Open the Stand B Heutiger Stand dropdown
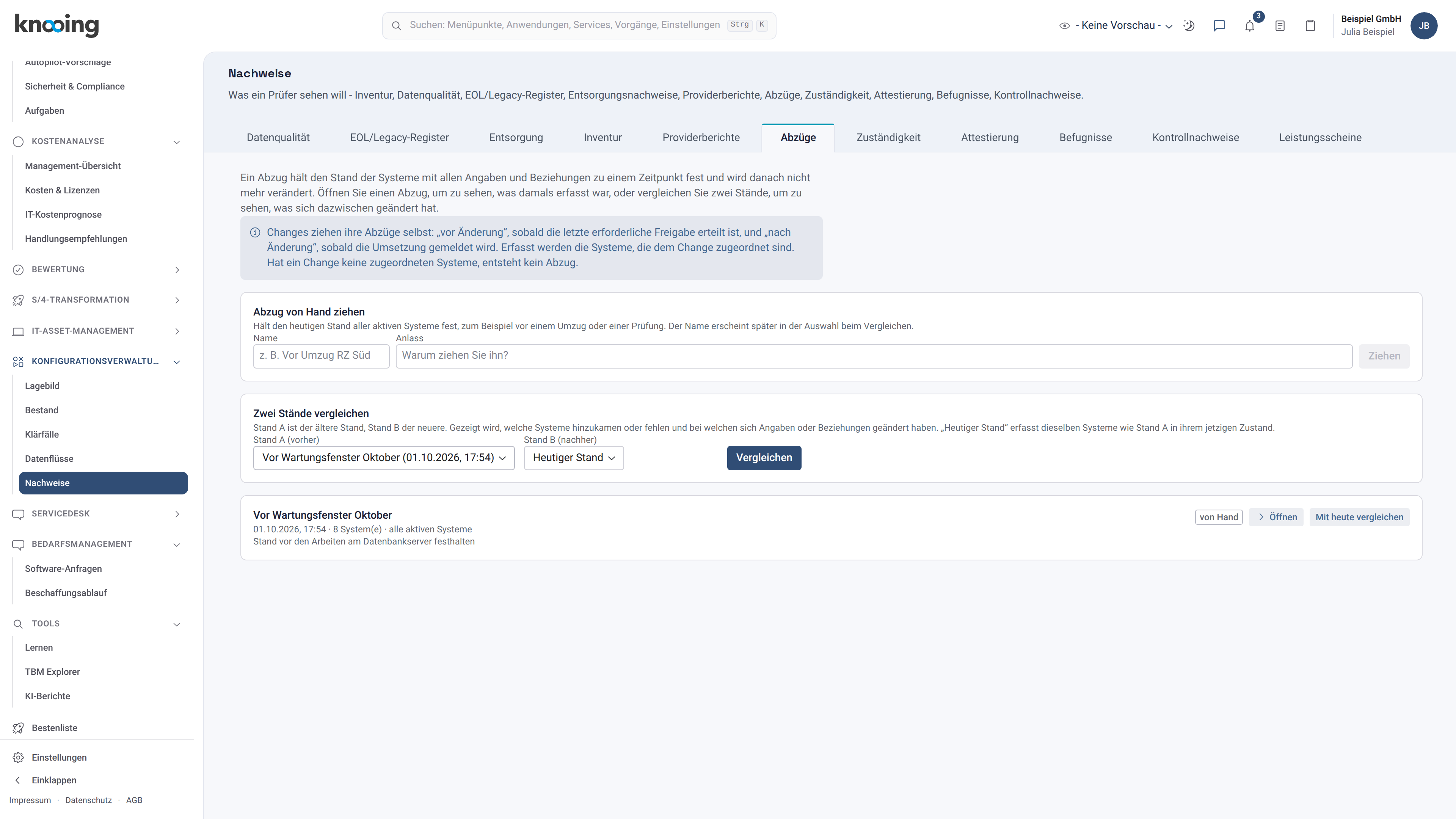This screenshot has width=1456, height=819. click(574, 458)
